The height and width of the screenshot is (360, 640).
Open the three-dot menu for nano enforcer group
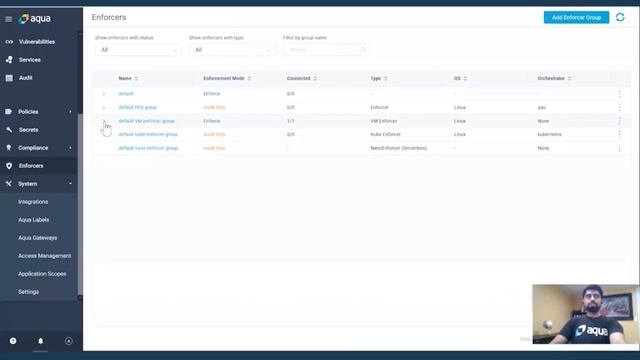click(620, 148)
